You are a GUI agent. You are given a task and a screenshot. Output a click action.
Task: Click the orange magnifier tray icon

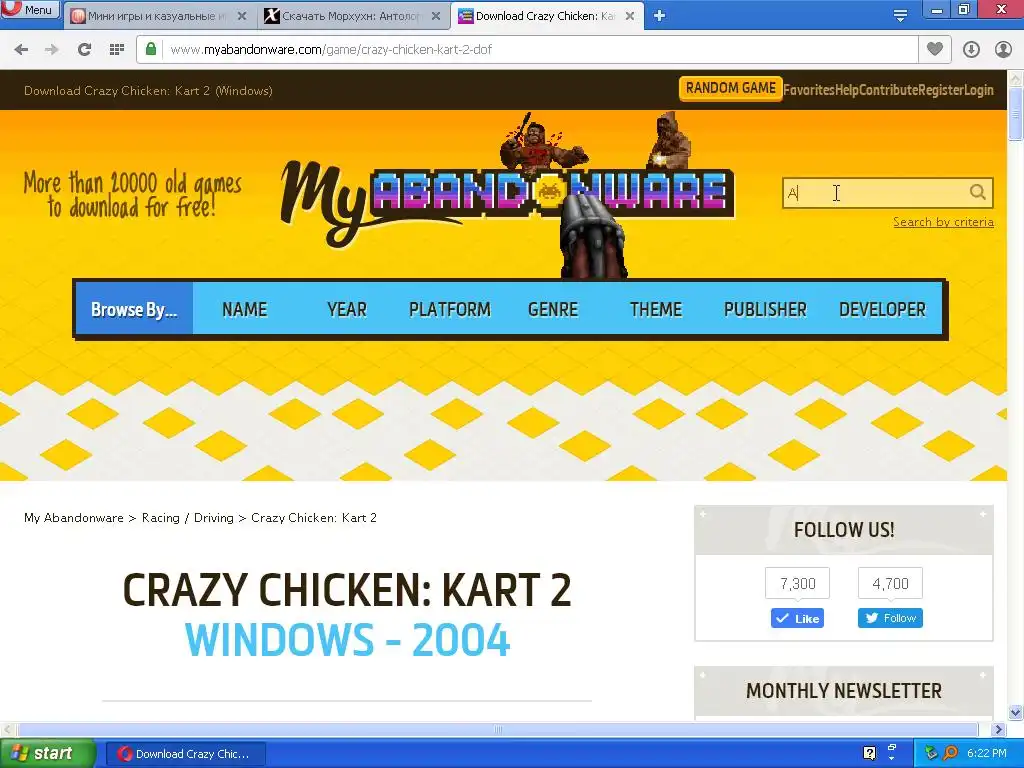point(950,754)
